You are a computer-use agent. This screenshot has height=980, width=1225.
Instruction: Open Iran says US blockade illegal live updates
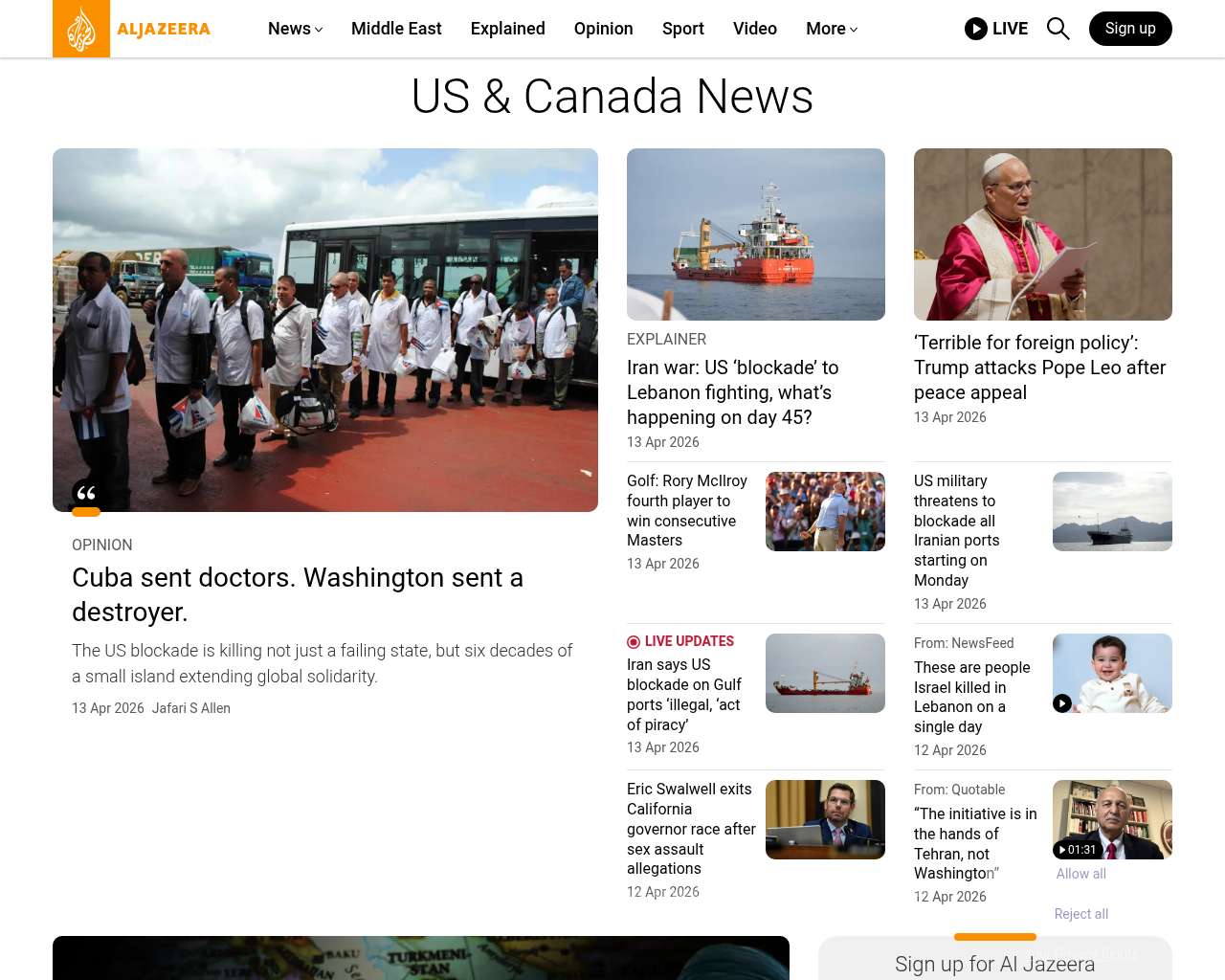pyautogui.click(x=684, y=695)
